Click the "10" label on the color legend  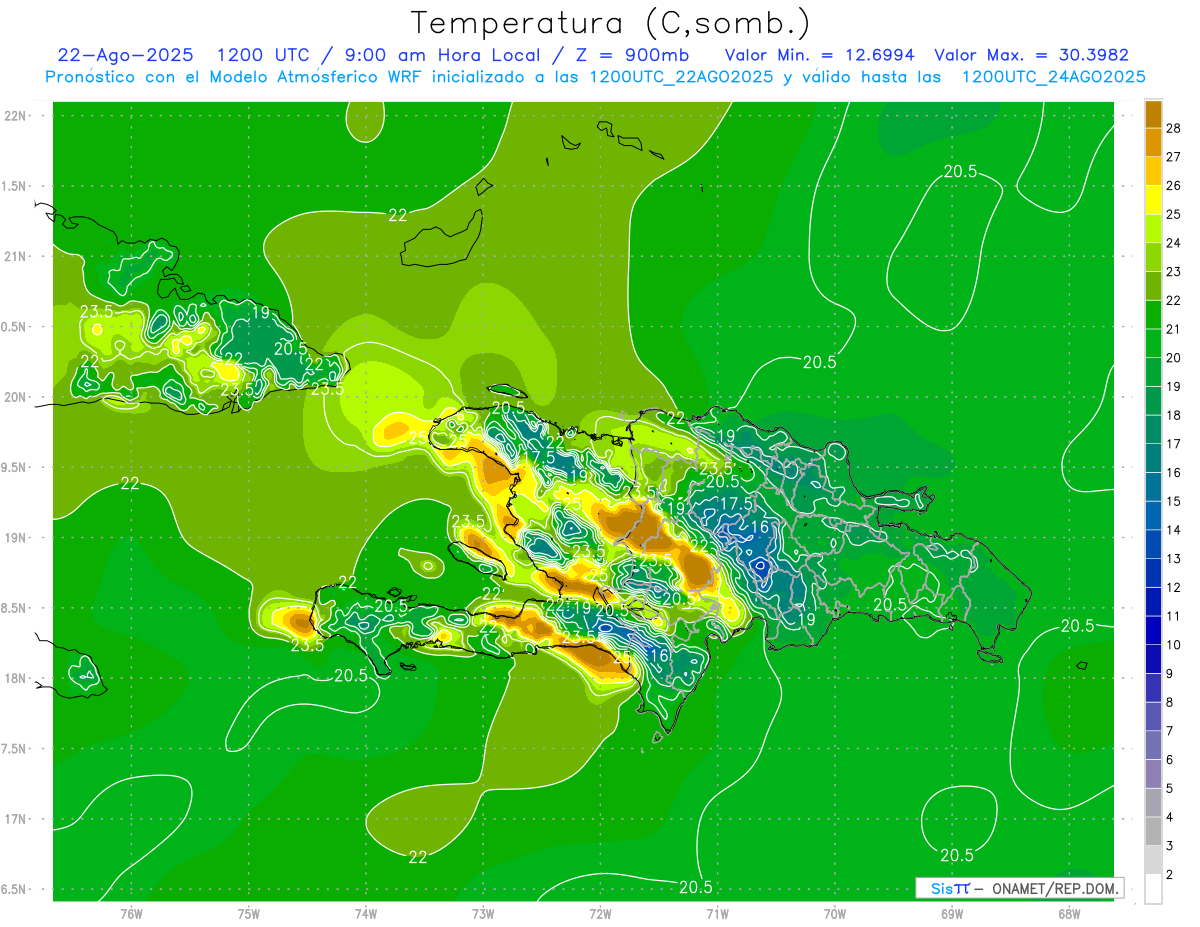tap(1174, 645)
